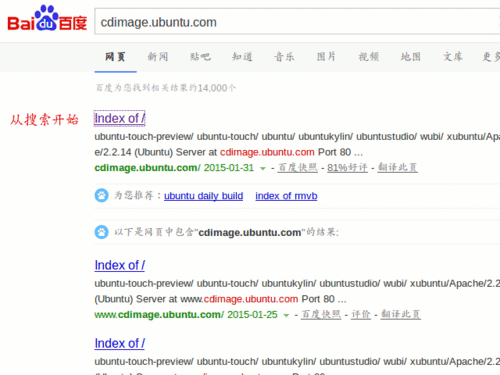Click paw icon beside 以下是网页中包含

coord(101,232)
